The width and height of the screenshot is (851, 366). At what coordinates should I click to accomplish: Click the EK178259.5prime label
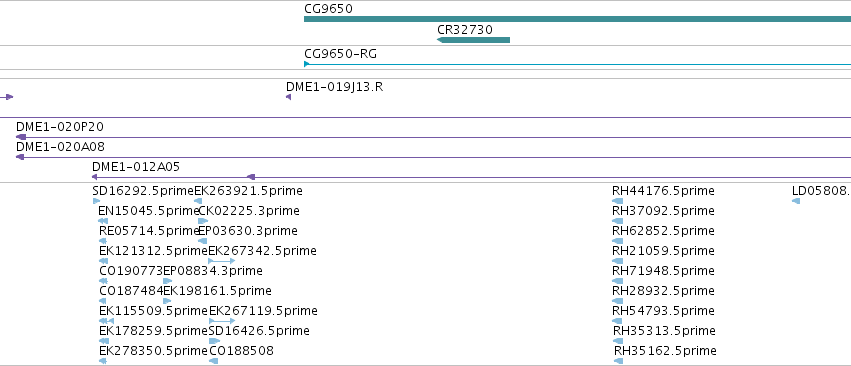pyautogui.click(x=154, y=331)
